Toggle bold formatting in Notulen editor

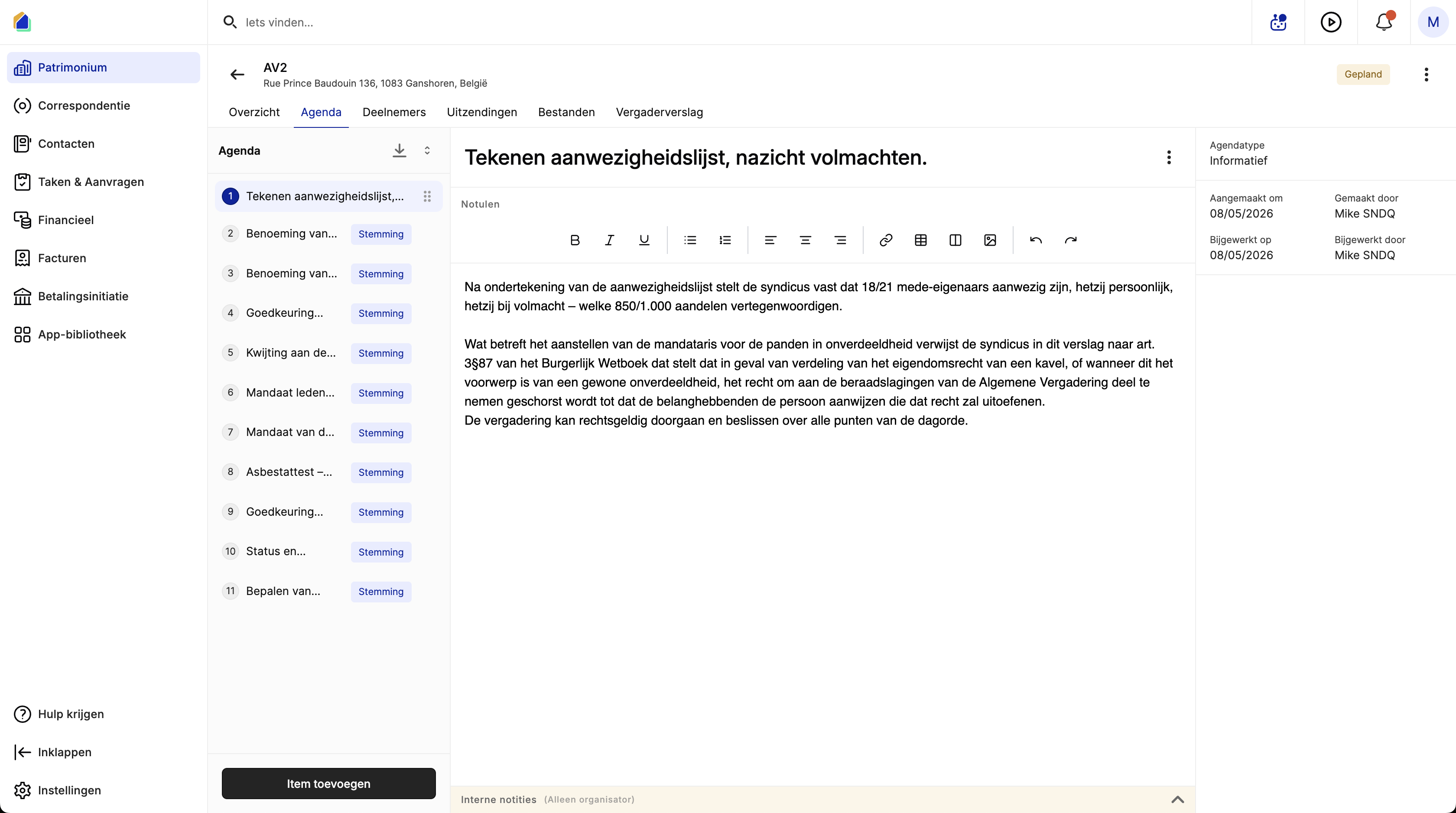[575, 240]
